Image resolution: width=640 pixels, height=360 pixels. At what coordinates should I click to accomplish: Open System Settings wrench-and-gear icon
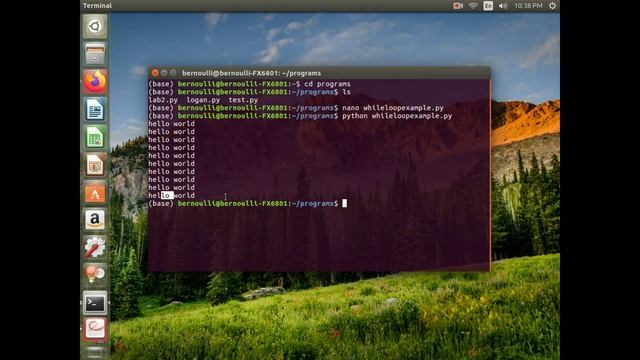pos(95,247)
